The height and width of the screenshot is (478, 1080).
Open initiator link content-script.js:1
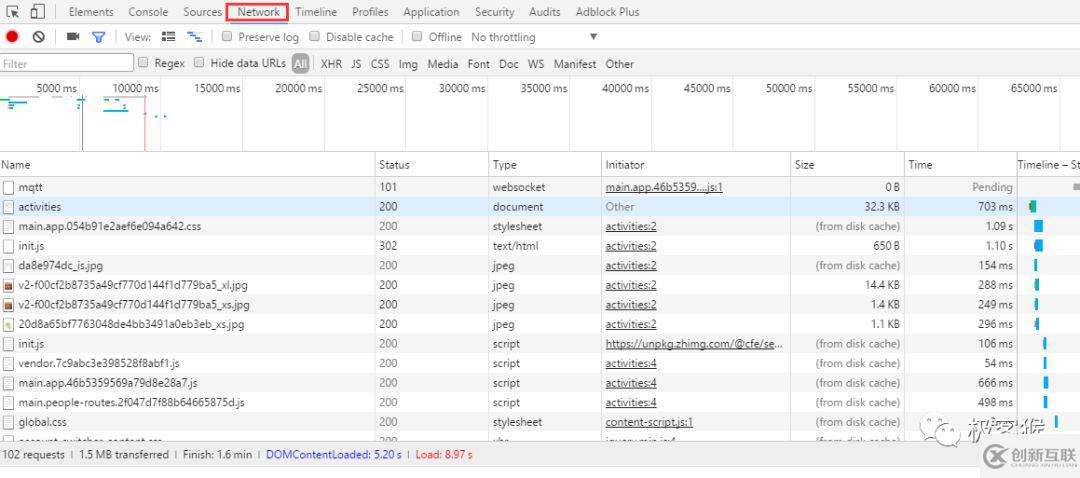tap(650, 422)
